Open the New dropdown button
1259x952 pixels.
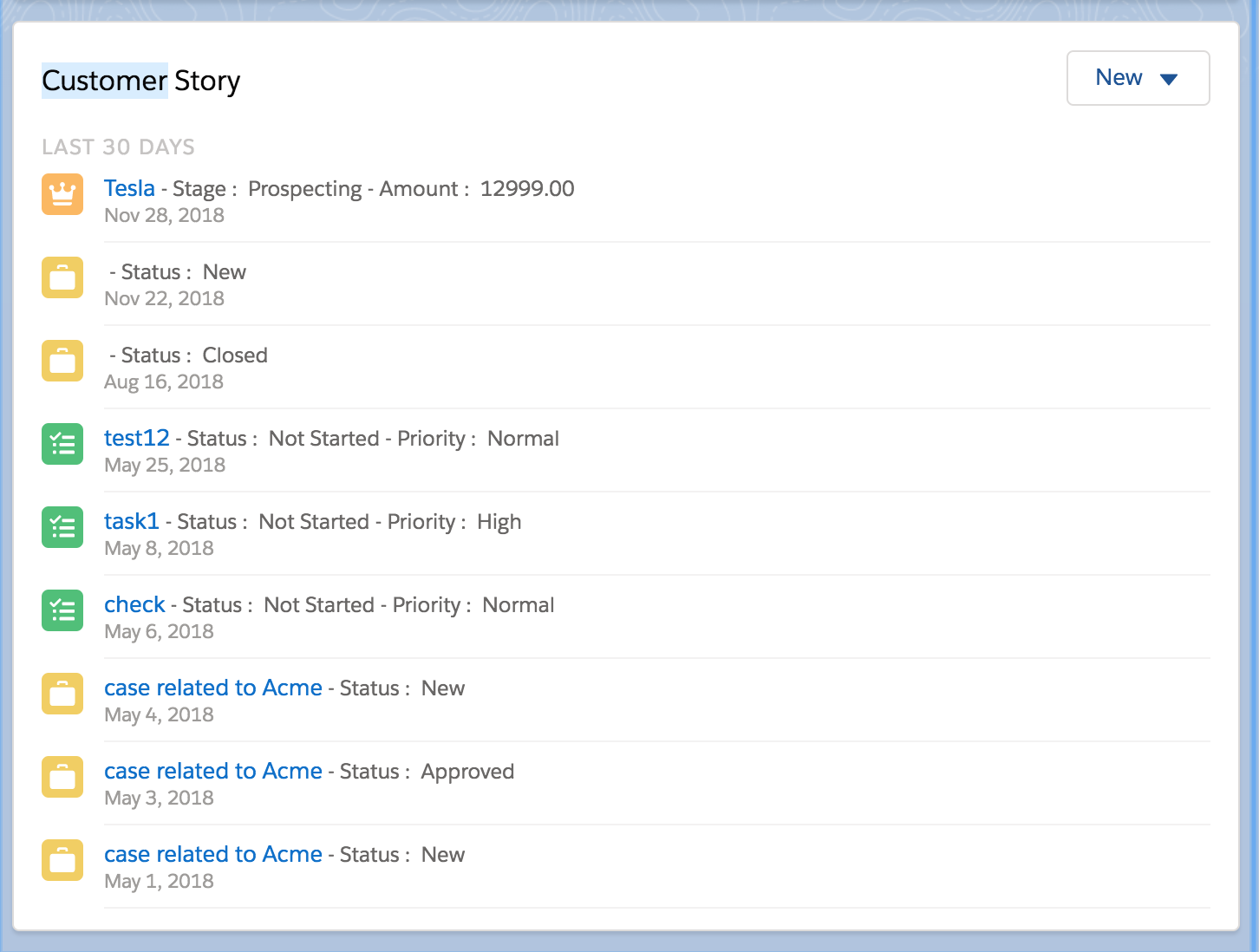(1138, 78)
